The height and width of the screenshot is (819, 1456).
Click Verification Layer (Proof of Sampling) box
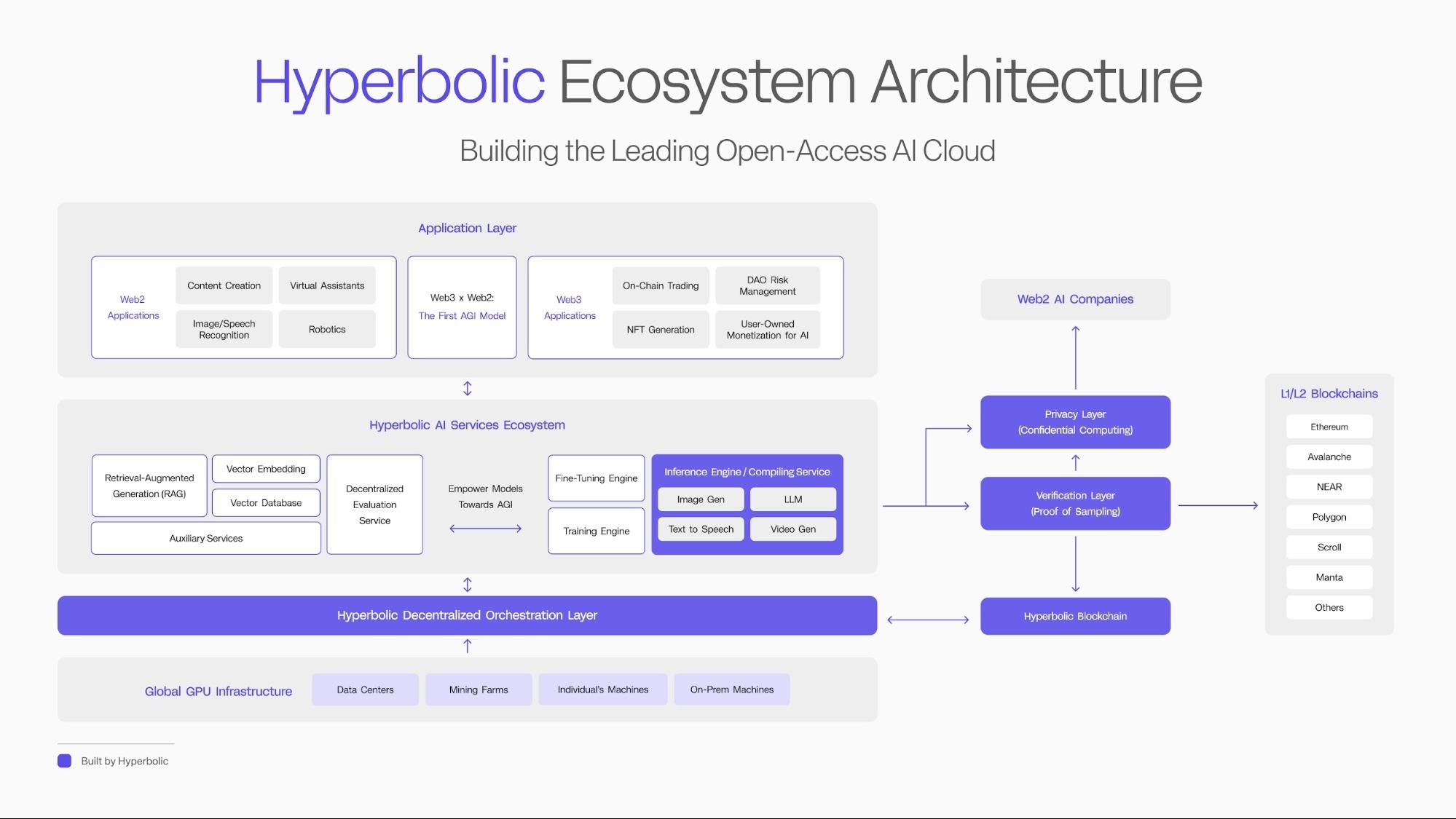1075,503
